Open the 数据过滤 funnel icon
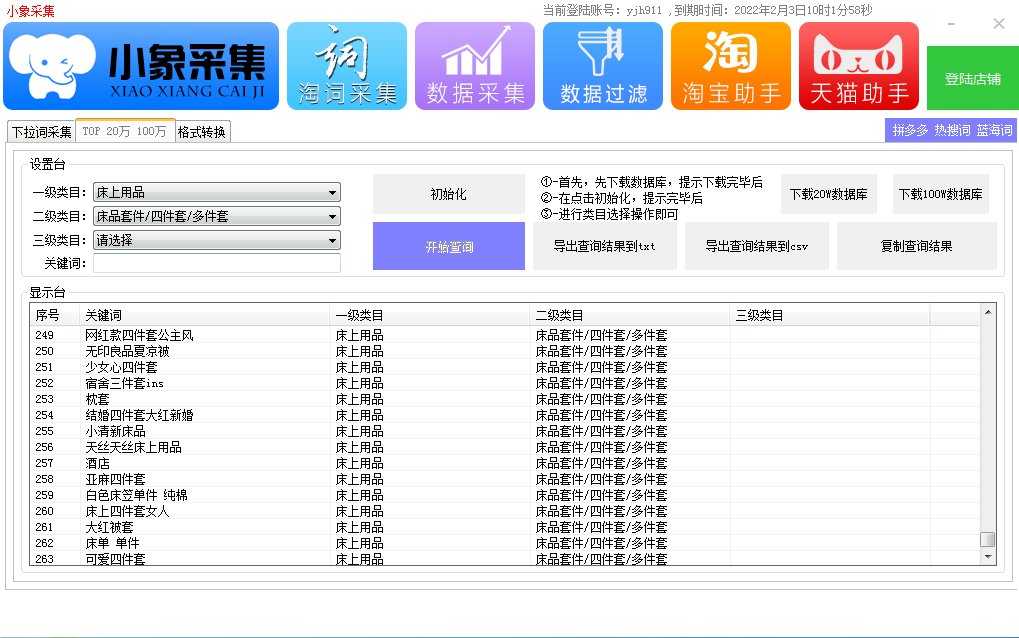The width and height of the screenshot is (1019, 638). [x=602, y=66]
